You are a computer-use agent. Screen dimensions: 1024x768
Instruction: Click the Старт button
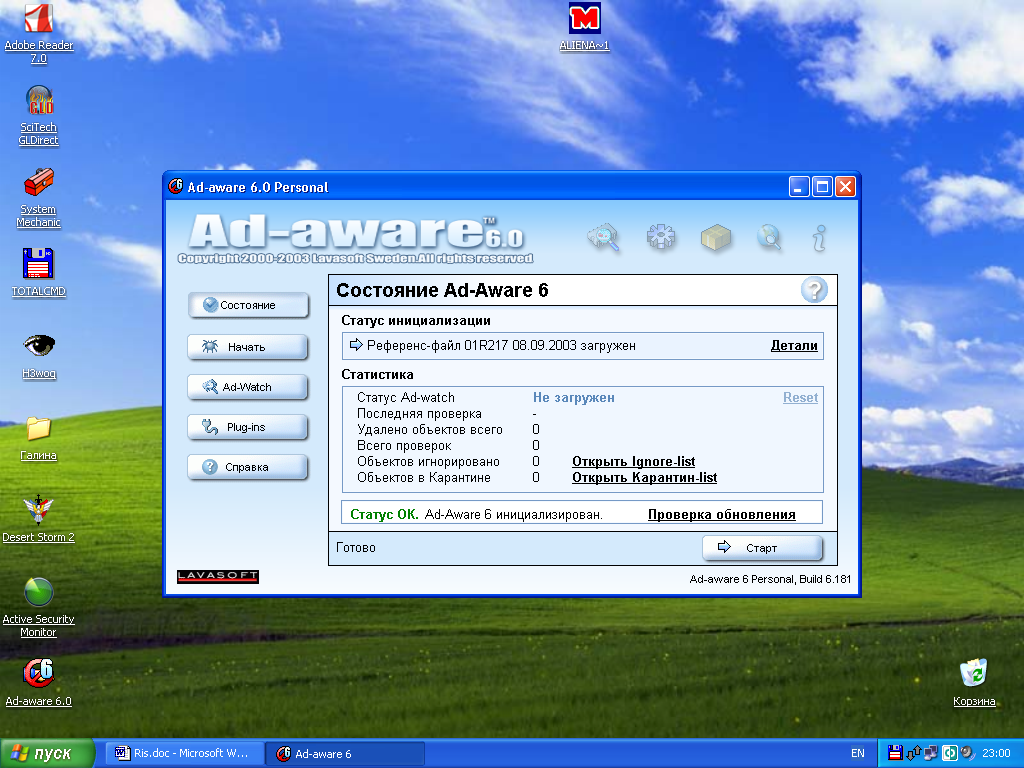click(762, 548)
